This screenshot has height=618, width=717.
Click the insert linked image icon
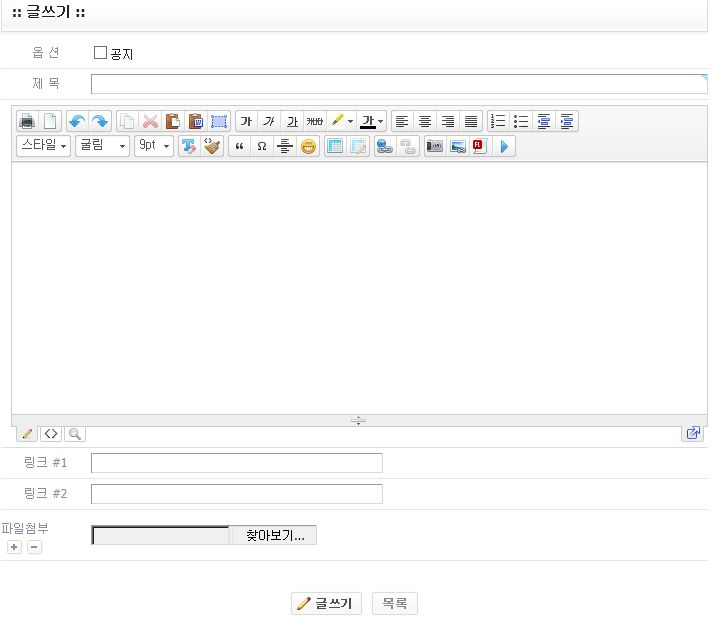[x=458, y=146]
